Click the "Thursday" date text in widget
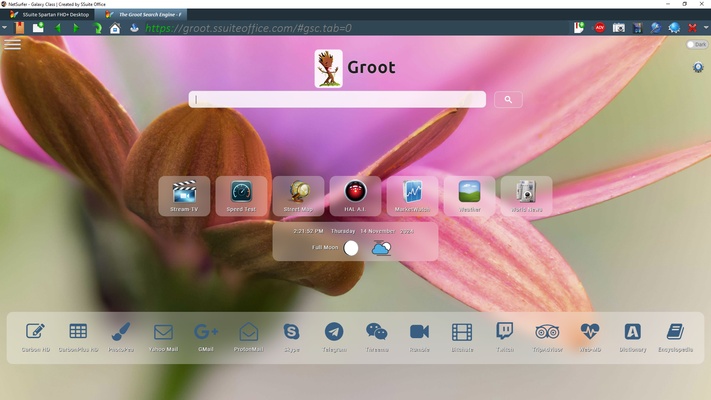The width and height of the screenshot is (711, 400). click(x=343, y=231)
